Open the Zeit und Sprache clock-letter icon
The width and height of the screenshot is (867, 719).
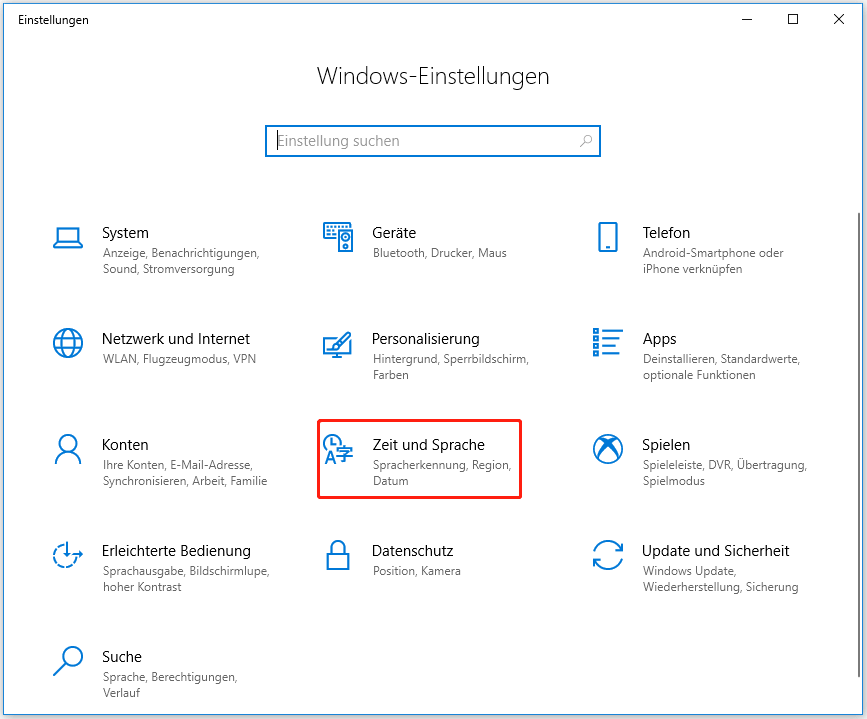click(x=338, y=449)
